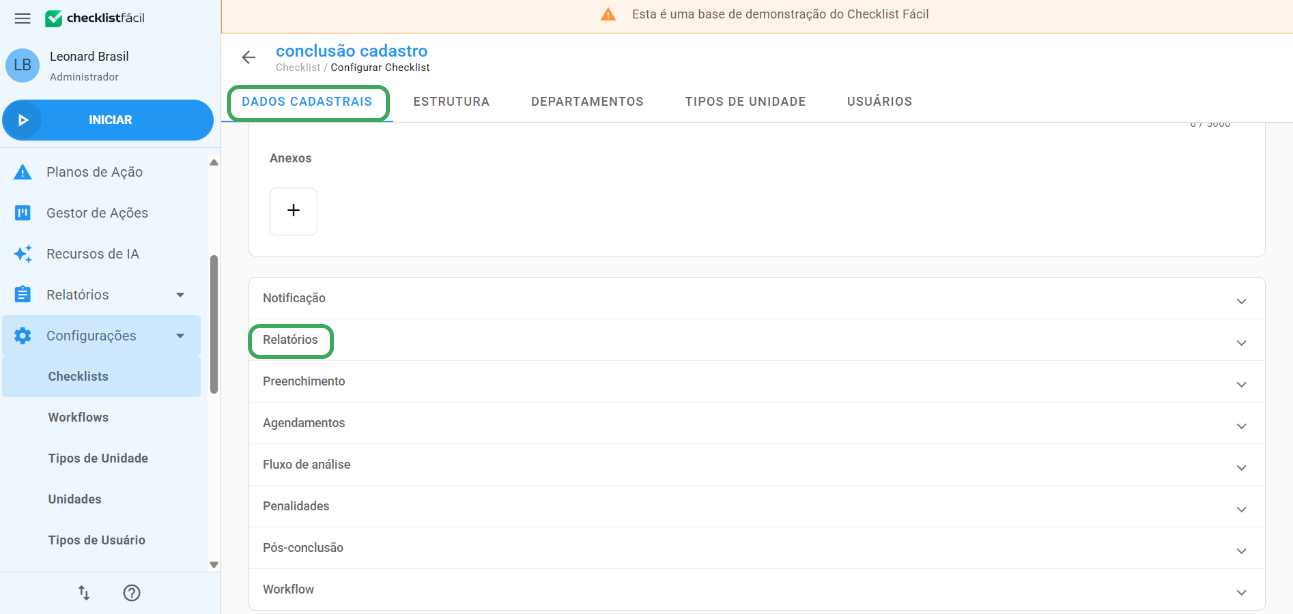Click the Configurar Checklist breadcrumb text
The height and width of the screenshot is (614, 1293).
380,68
